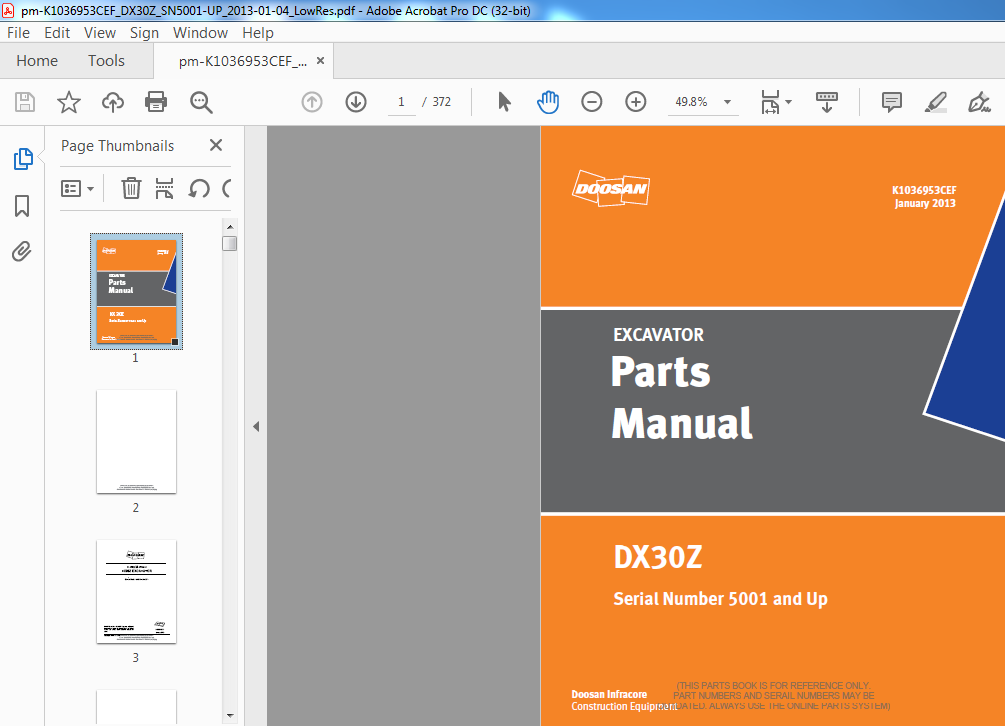
Task: Zoom in with plus button
Action: tap(635, 102)
